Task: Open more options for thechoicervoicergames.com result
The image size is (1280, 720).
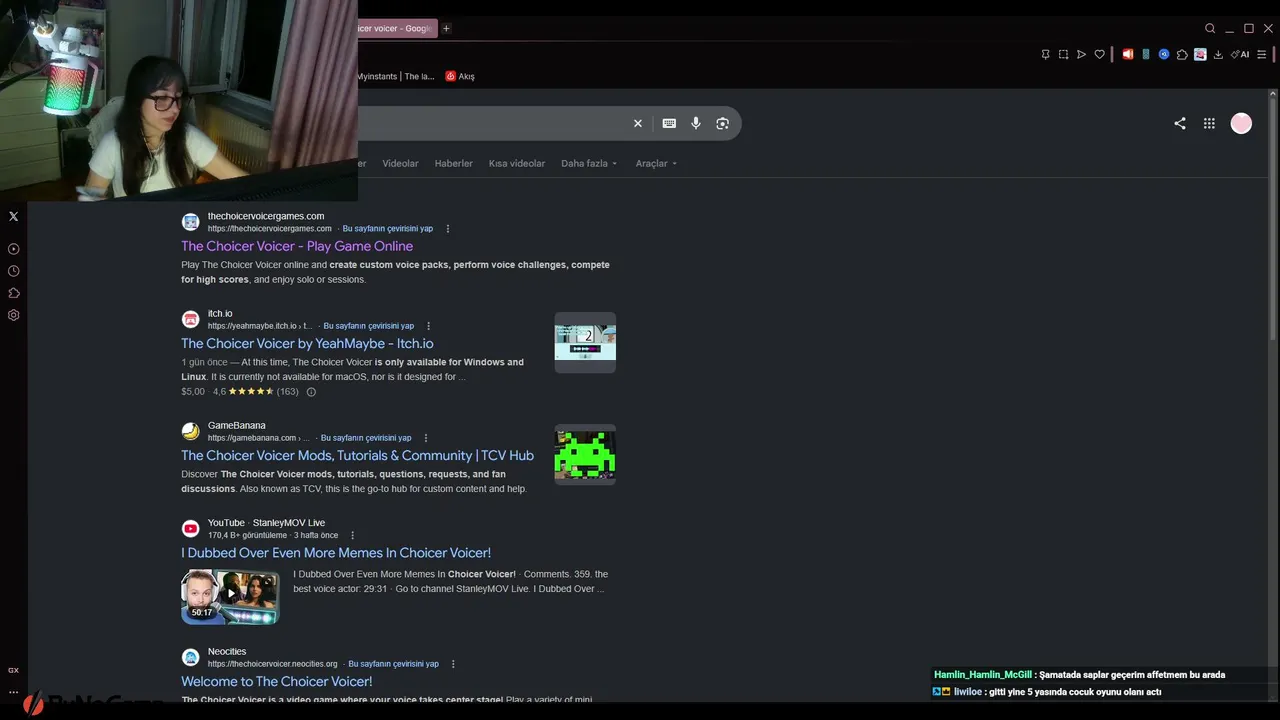Action: click(x=447, y=229)
